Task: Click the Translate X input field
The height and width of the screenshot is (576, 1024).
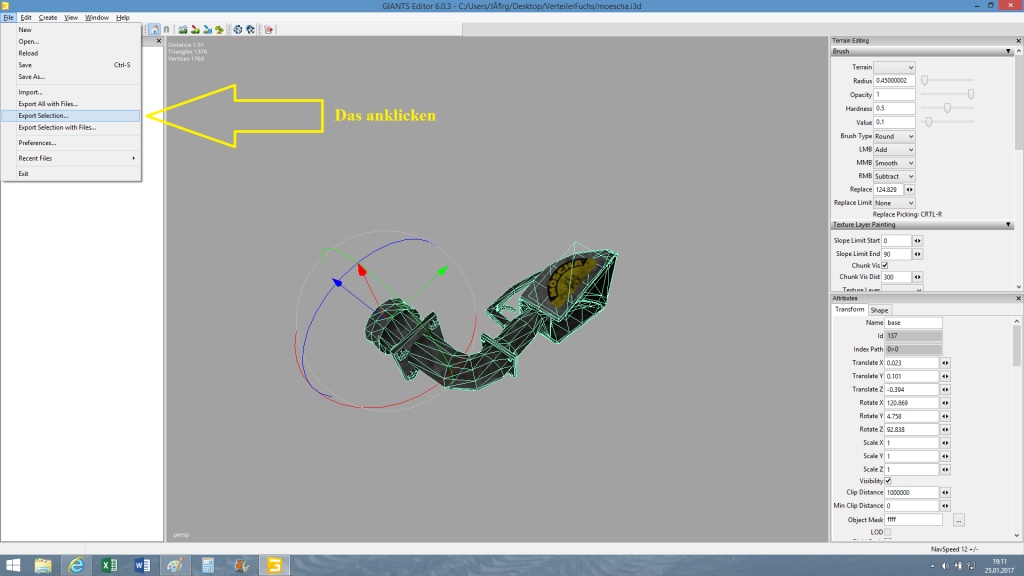Action: click(x=912, y=362)
